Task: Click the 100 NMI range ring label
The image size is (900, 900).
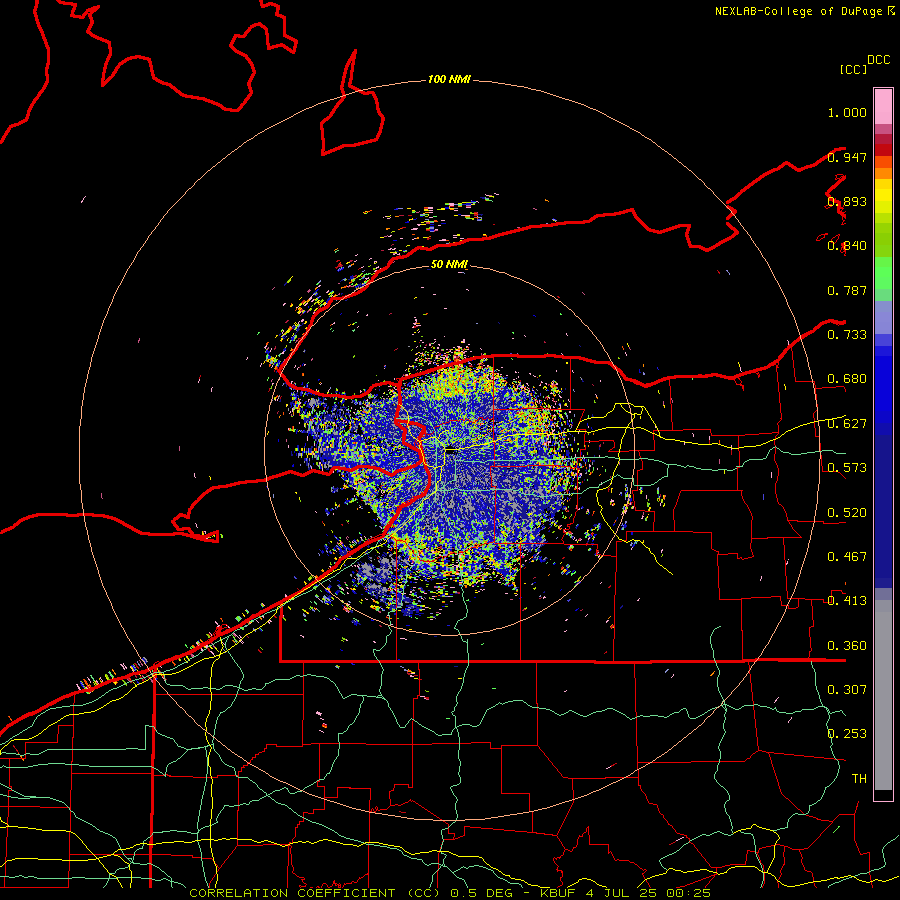Action: pyautogui.click(x=449, y=79)
